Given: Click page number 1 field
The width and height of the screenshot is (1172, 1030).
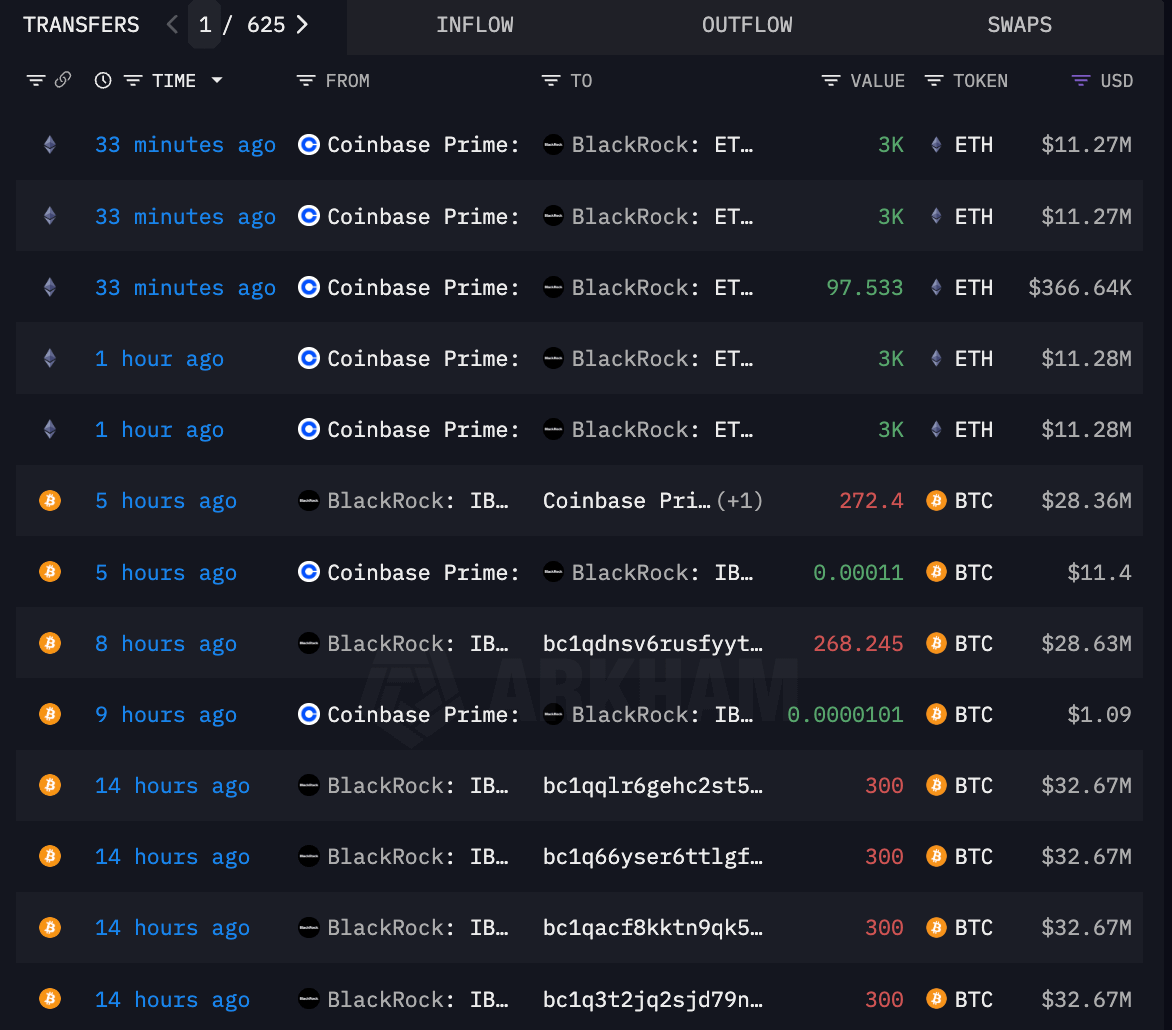Looking at the screenshot, I should point(205,25).
